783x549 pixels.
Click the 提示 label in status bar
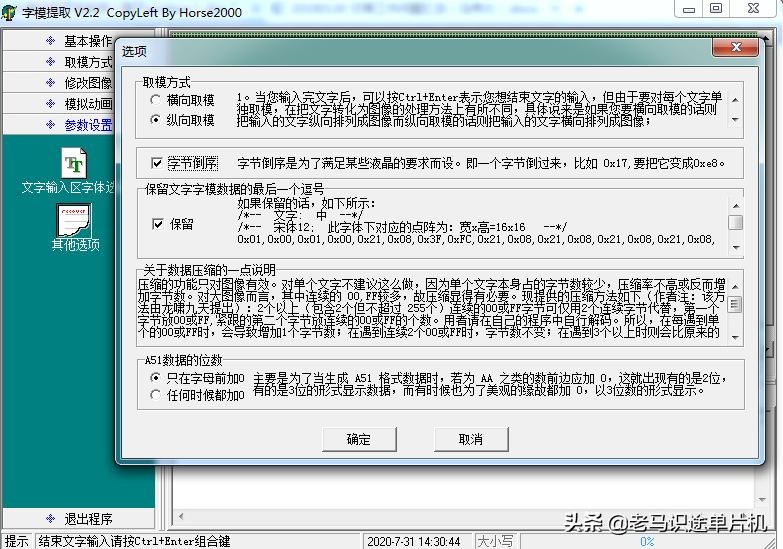pyautogui.click(x=17, y=541)
